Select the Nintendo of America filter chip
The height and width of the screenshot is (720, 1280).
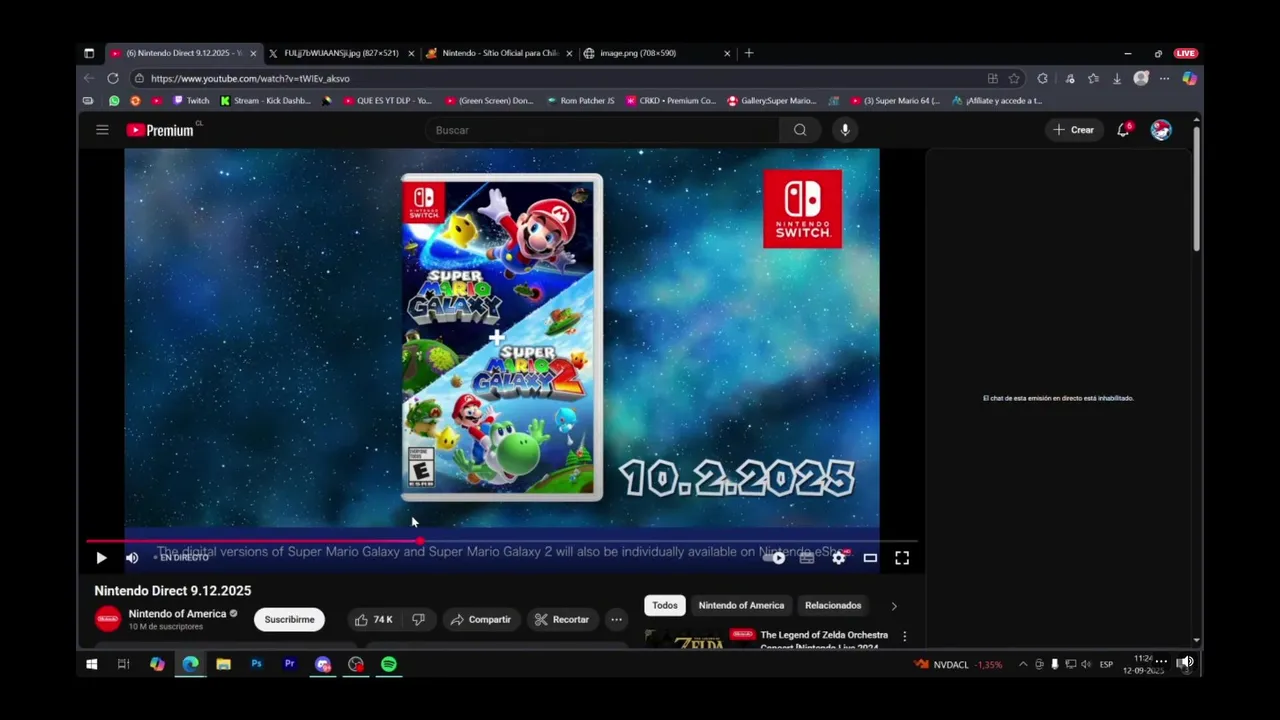(741, 605)
